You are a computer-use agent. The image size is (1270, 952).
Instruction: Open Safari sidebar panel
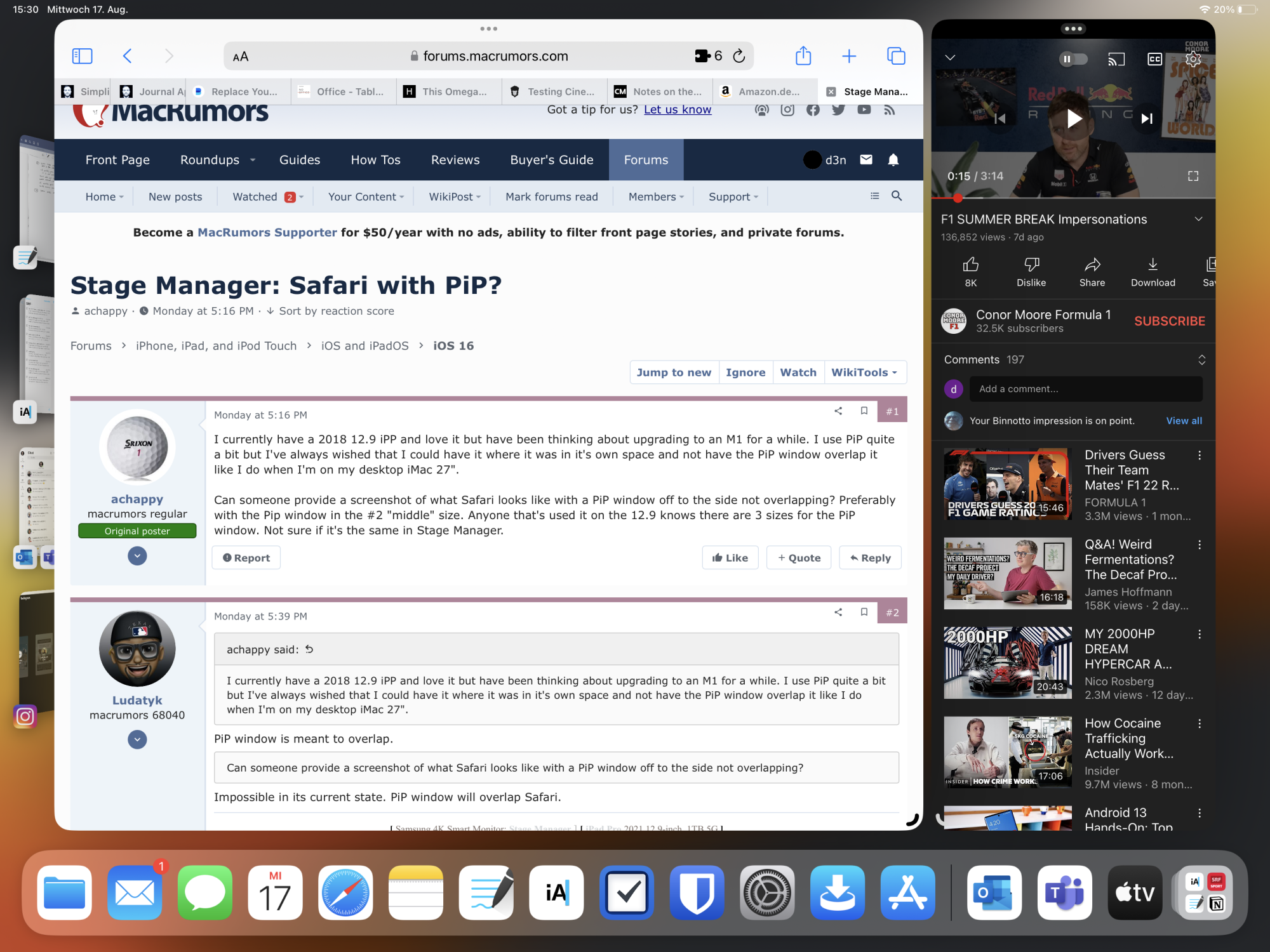[83, 56]
